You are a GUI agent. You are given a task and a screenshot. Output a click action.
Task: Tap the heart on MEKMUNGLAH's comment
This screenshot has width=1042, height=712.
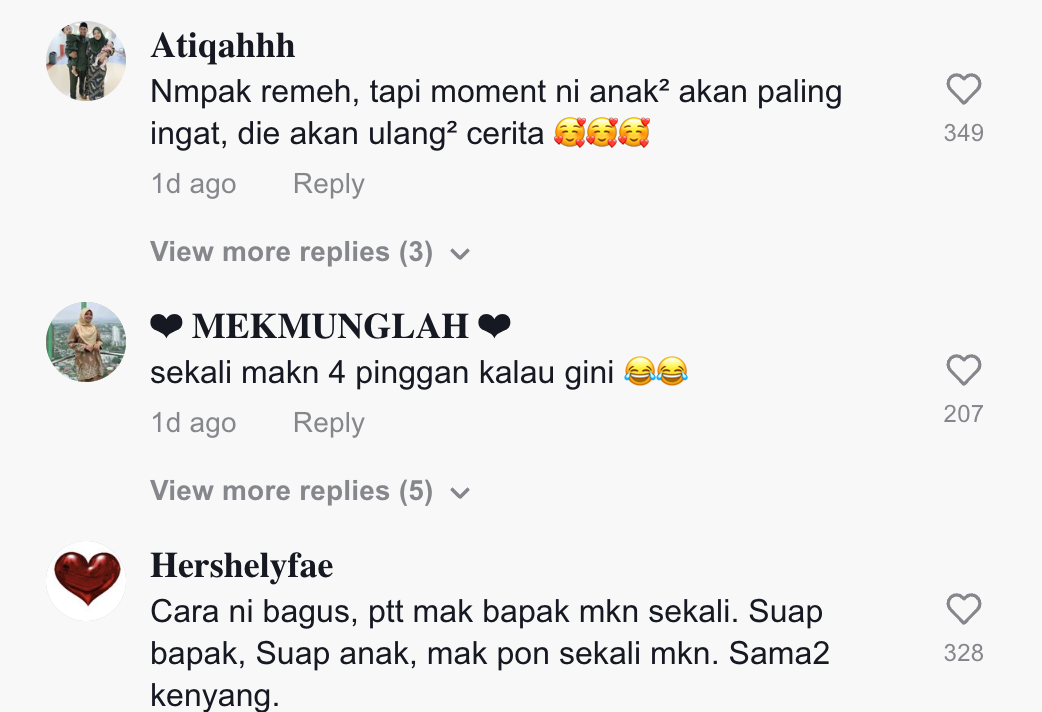tap(964, 370)
